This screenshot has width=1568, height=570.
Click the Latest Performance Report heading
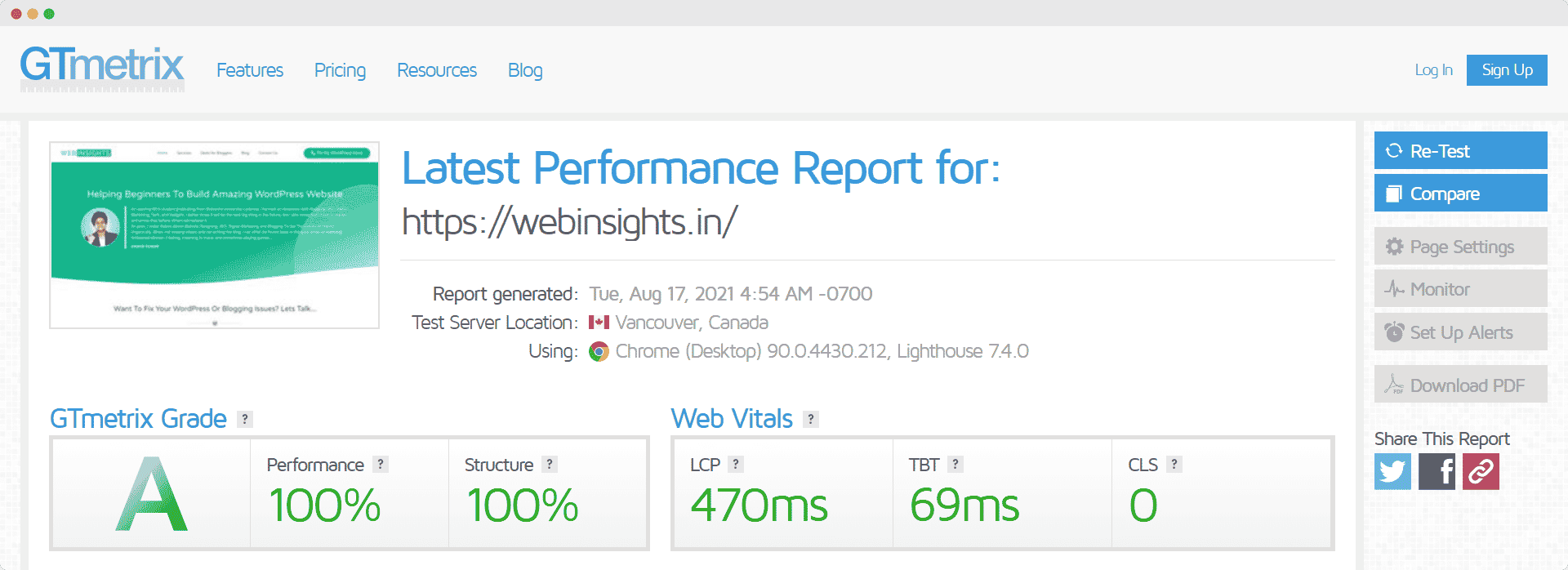click(701, 168)
